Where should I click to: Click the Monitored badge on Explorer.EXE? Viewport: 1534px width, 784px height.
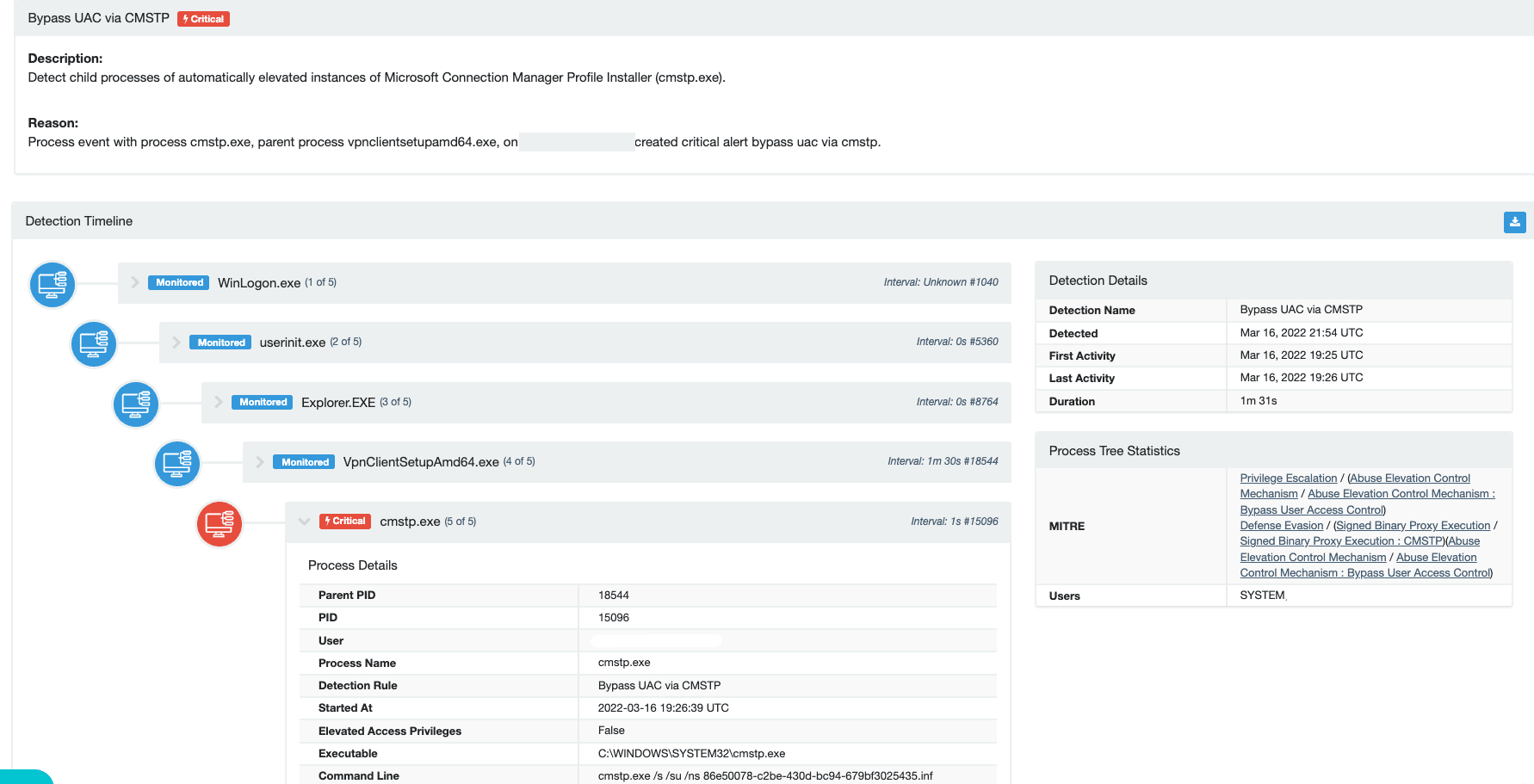click(263, 402)
